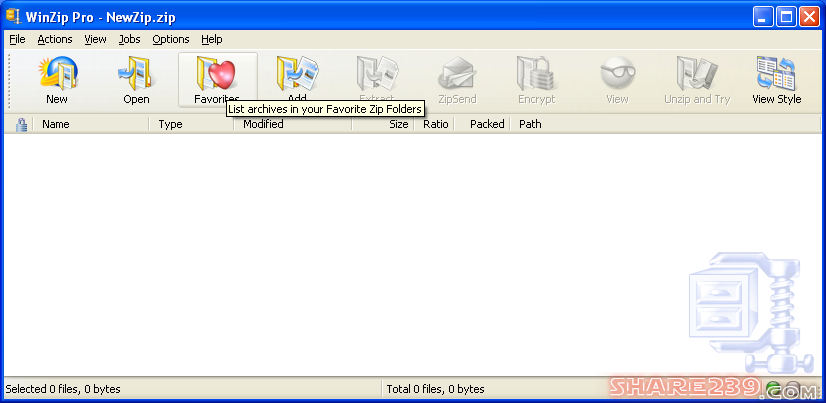Screen dimensions: 826x403
Task: Open the View menu
Action: coord(95,39)
